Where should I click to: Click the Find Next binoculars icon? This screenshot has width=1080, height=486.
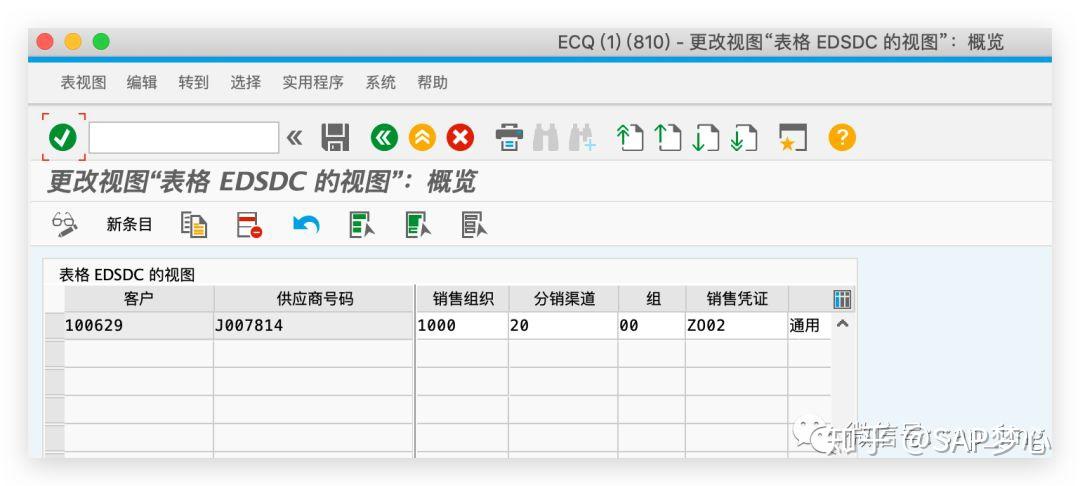click(582, 138)
